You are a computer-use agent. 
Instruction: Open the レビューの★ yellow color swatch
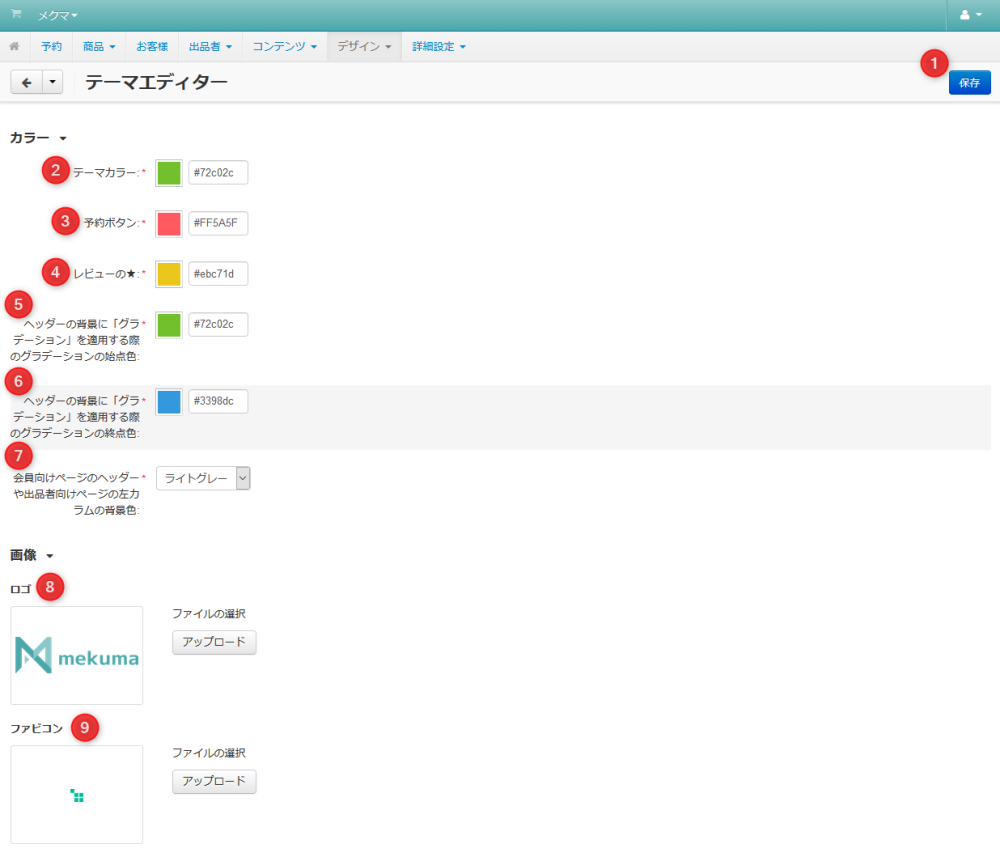[169, 274]
